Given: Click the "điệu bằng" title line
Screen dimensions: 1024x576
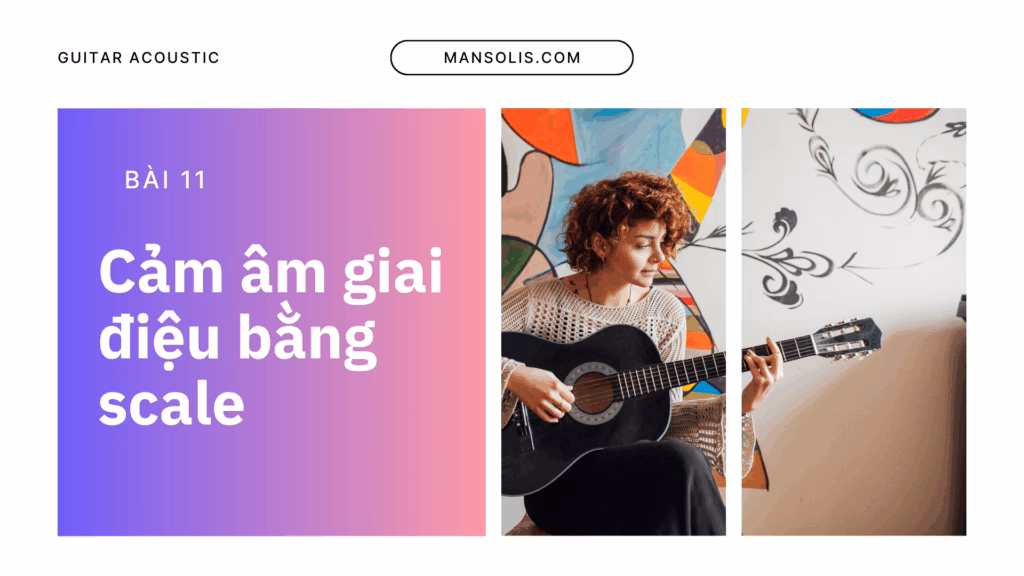Looking at the screenshot, I should coord(238,340).
